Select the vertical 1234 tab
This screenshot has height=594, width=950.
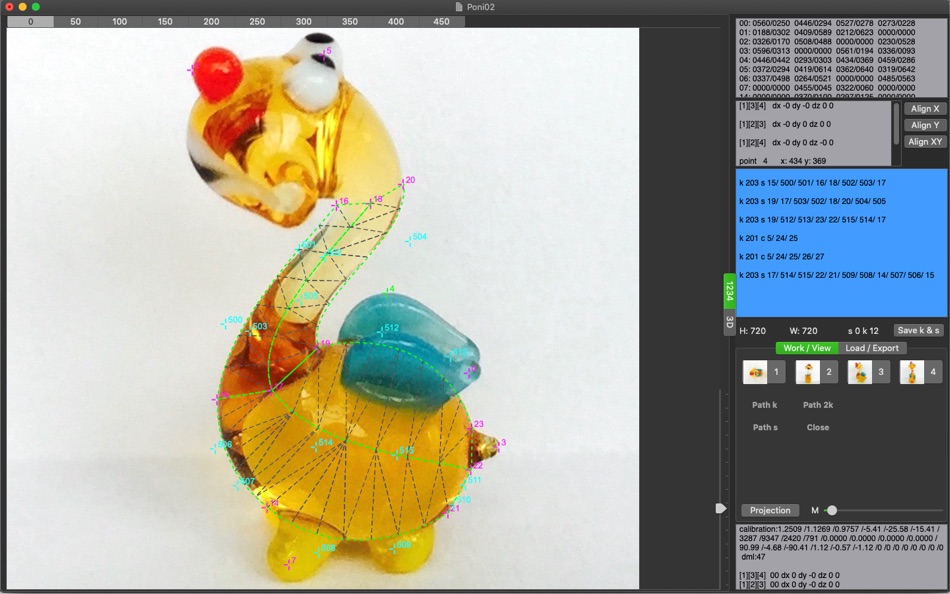pos(729,292)
